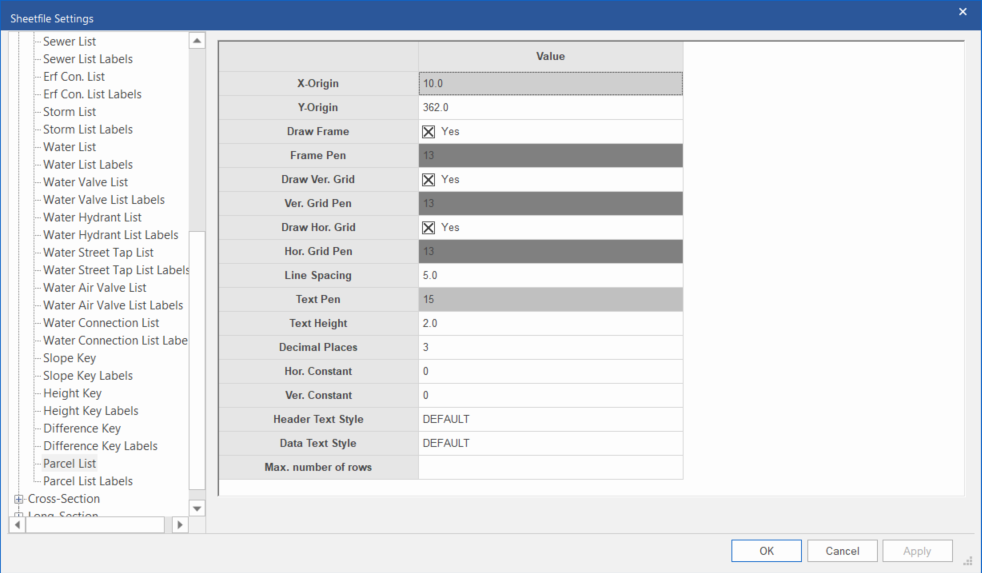Click the Text Pen value cell
982x573 pixels.
(550, 299)
